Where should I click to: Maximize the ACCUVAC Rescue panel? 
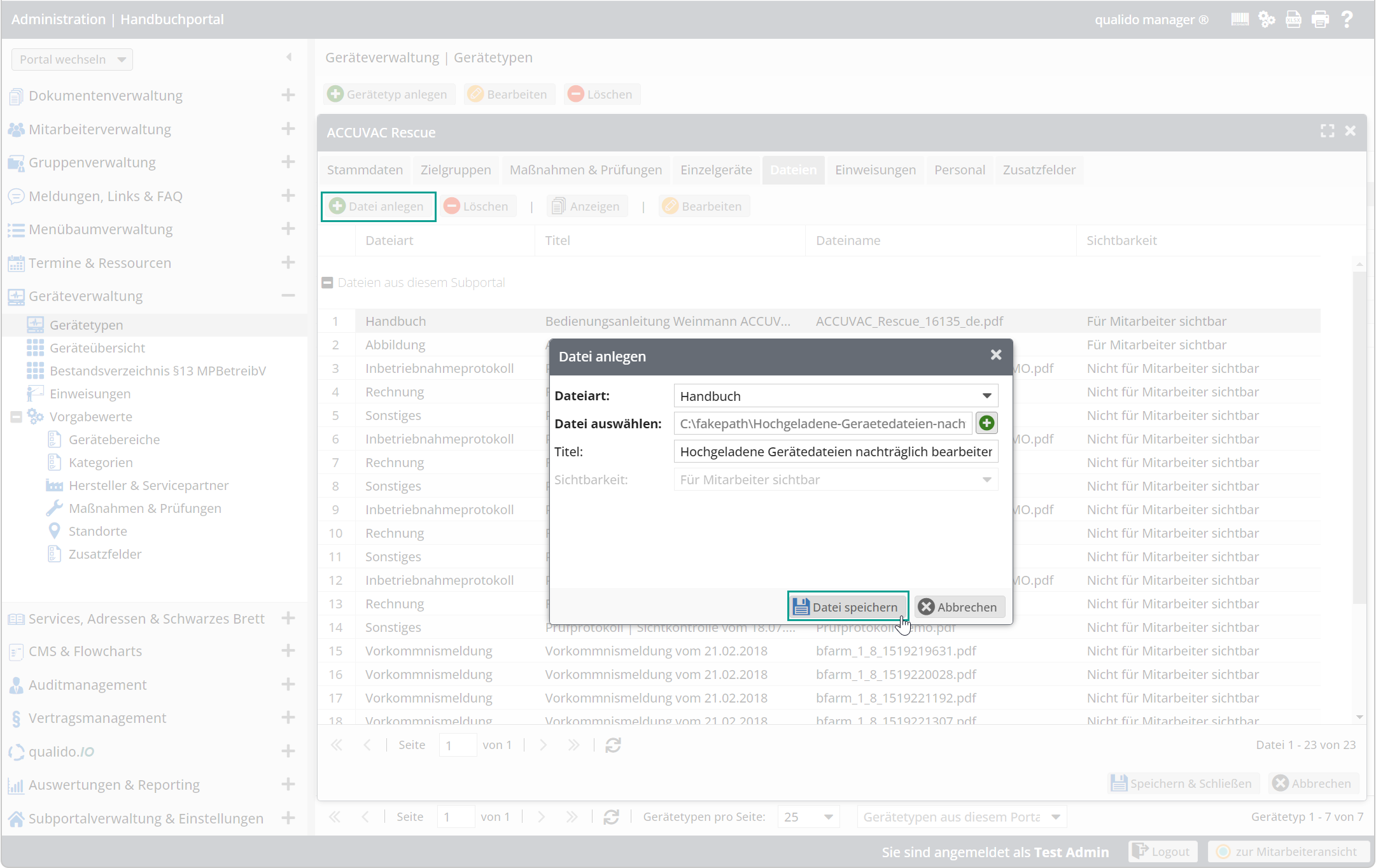pyautogui.click(x=1327, y=131)
